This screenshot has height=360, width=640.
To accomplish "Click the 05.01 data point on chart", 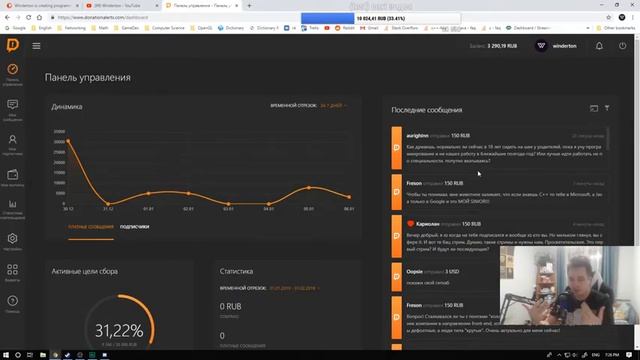I will pos(309,188).
